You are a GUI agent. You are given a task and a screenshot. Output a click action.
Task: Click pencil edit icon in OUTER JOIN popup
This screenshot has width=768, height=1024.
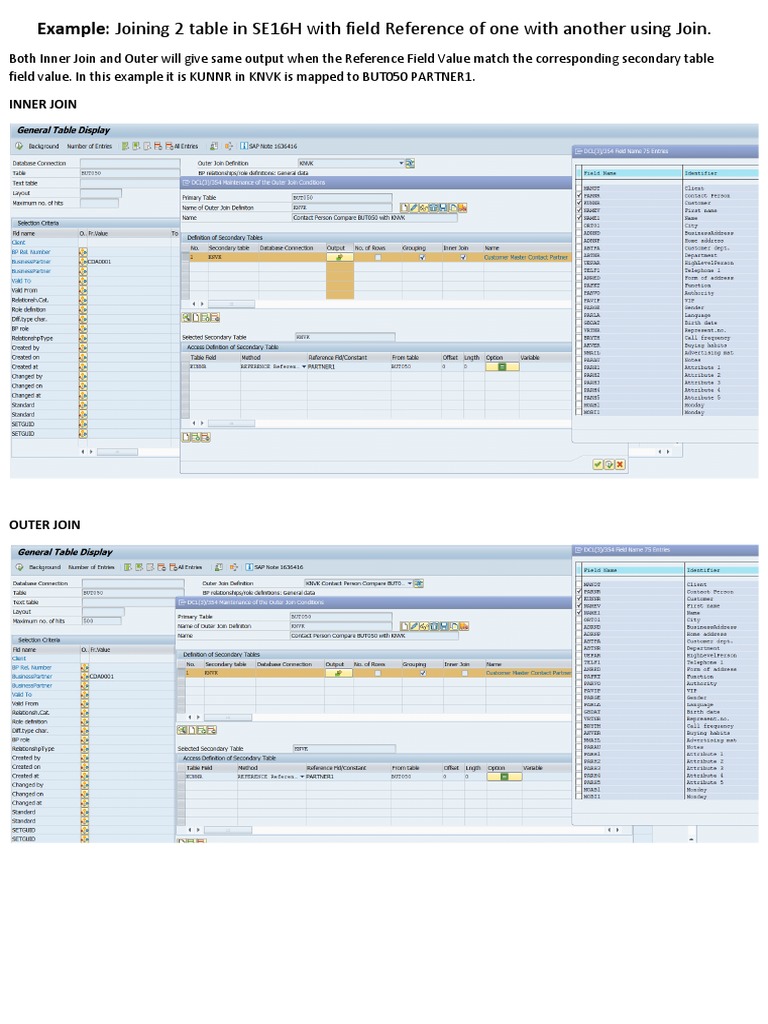[x=414, y=626]
